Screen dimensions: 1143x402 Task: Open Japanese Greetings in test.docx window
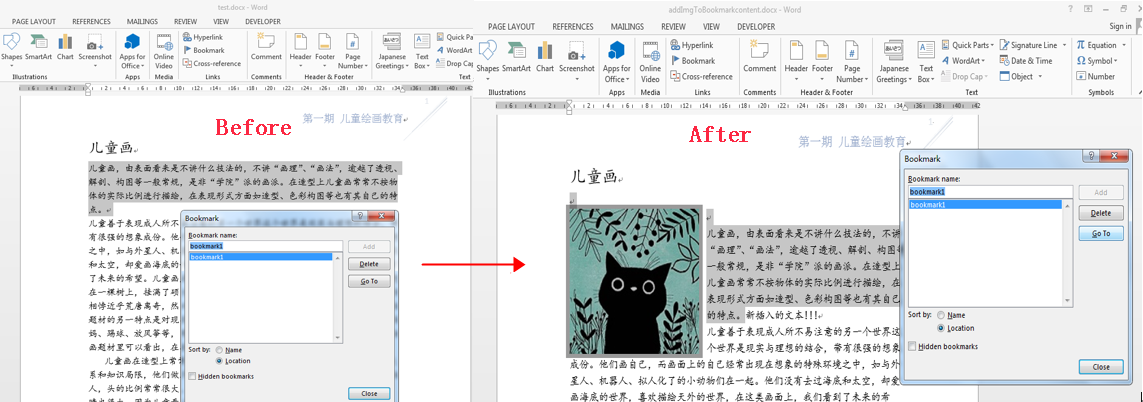pos(391,51)
